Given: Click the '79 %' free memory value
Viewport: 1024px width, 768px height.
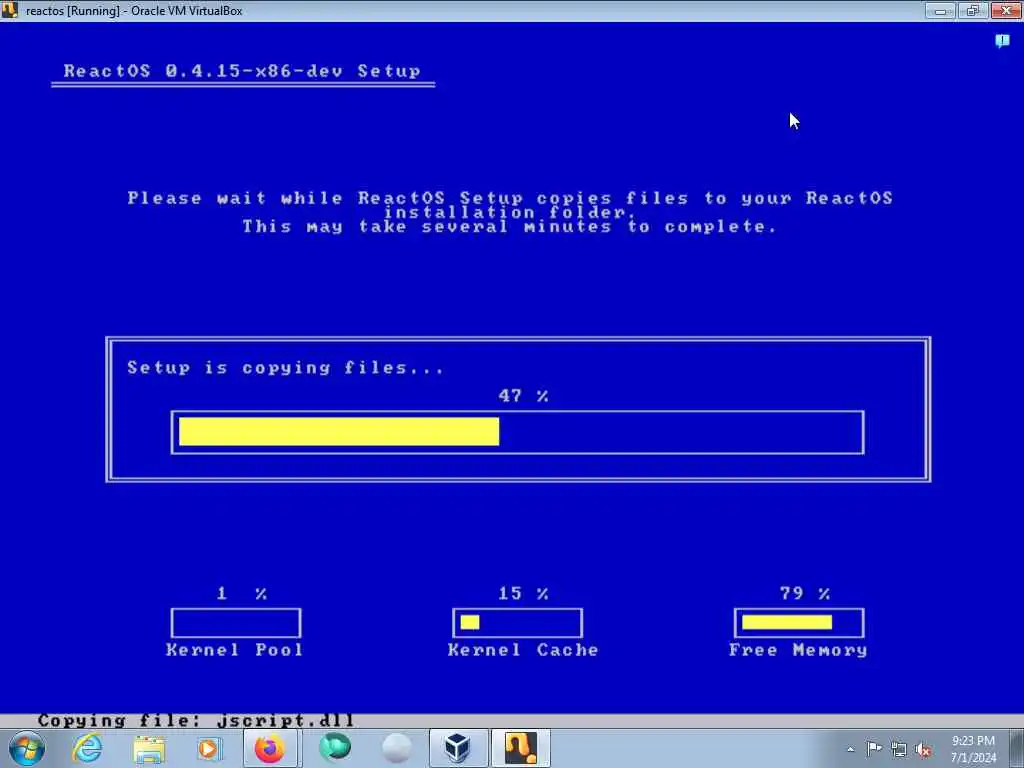Looking at the screenshot, I should 805,594.
